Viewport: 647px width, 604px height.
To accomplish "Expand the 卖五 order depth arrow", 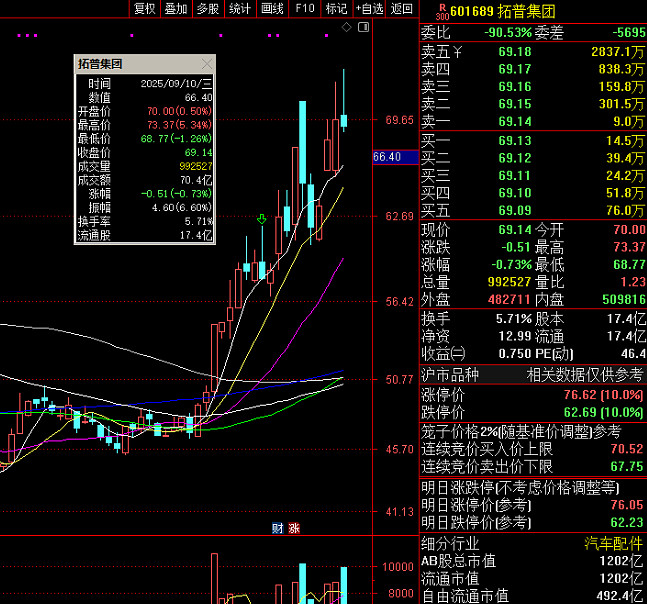I will (459, 51).
